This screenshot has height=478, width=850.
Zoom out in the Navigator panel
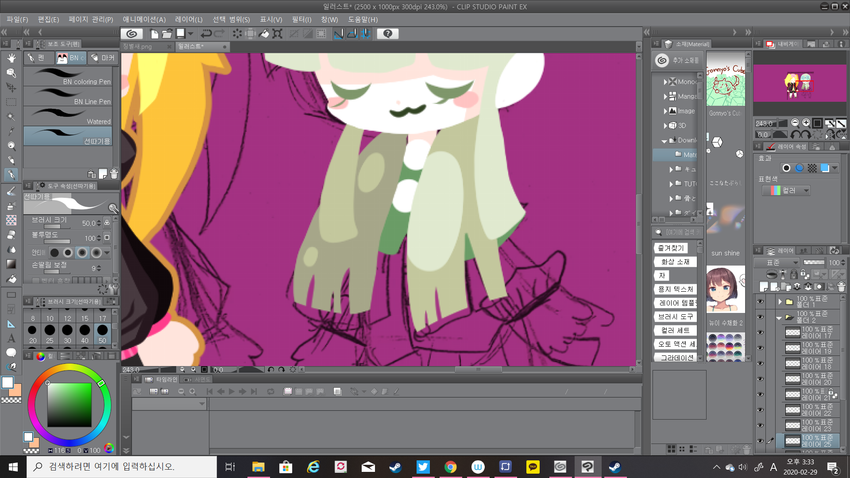click(795, 123)
